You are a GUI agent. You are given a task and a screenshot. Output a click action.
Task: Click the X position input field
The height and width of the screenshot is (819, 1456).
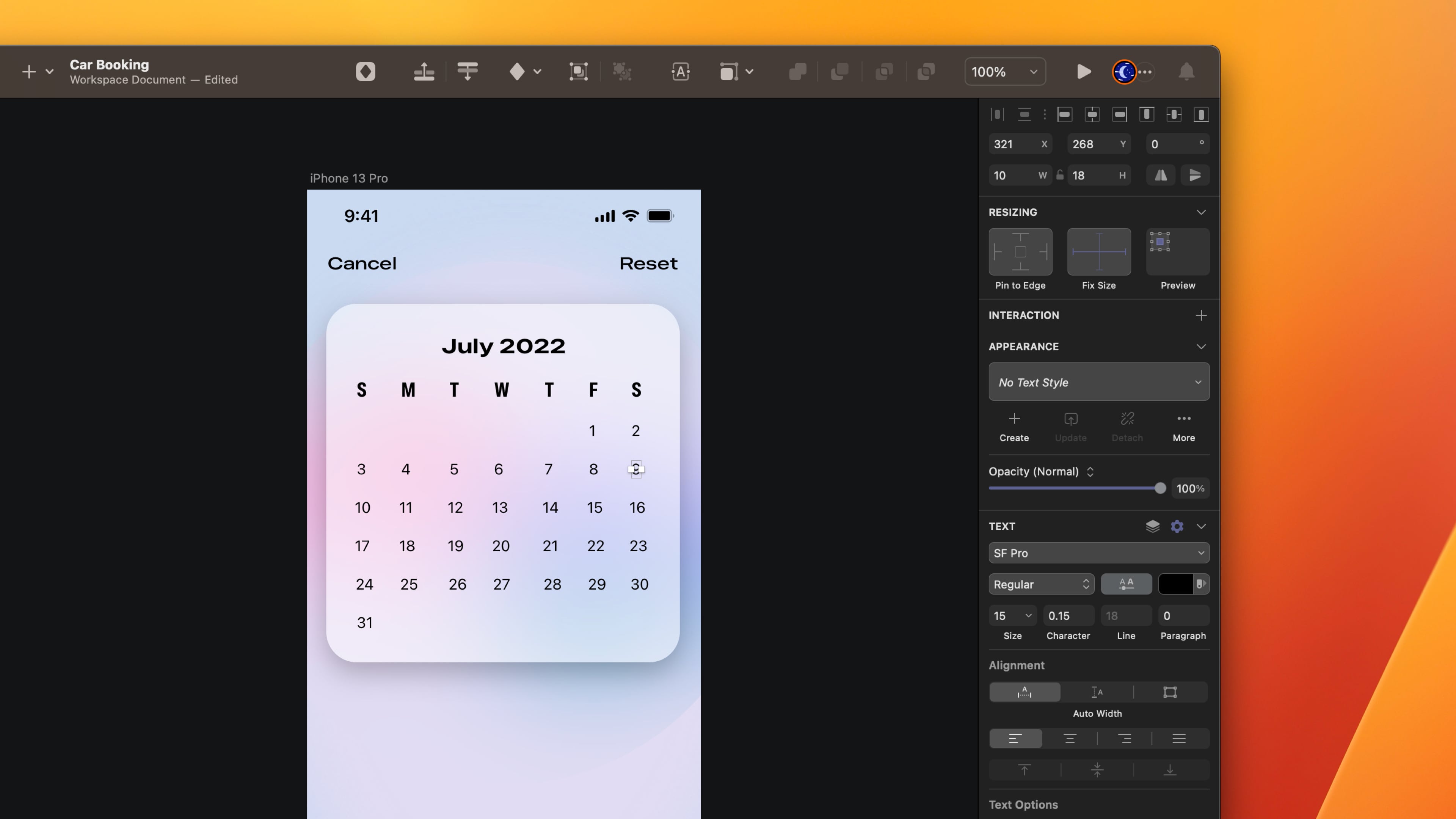tap(1015, 144)
